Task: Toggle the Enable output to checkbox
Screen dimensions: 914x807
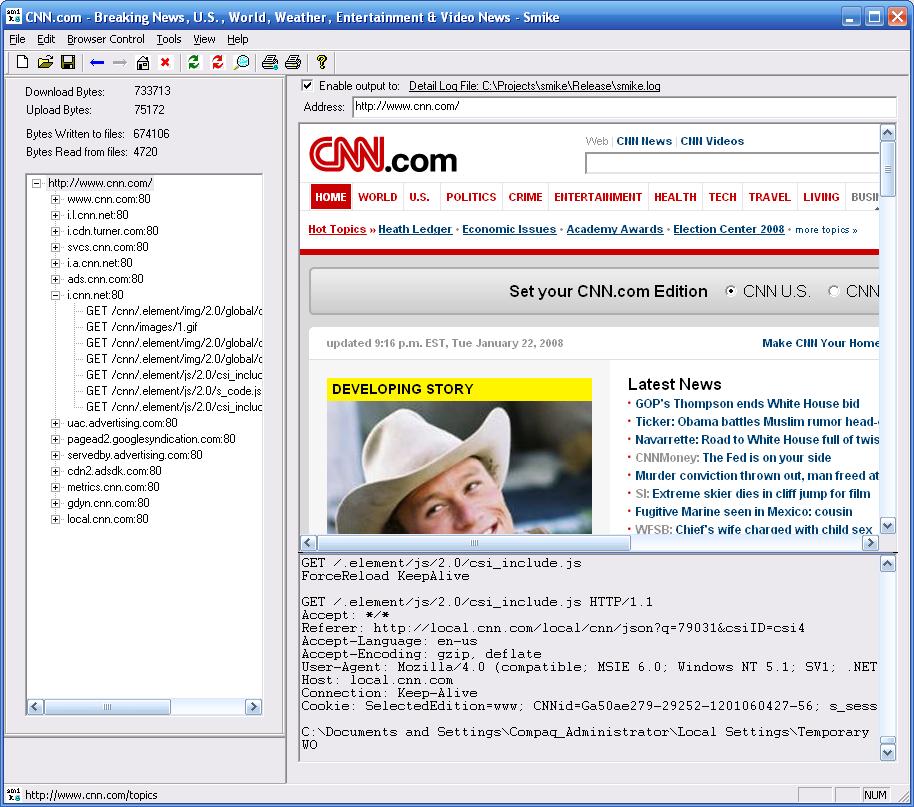Action: (307, 86)
